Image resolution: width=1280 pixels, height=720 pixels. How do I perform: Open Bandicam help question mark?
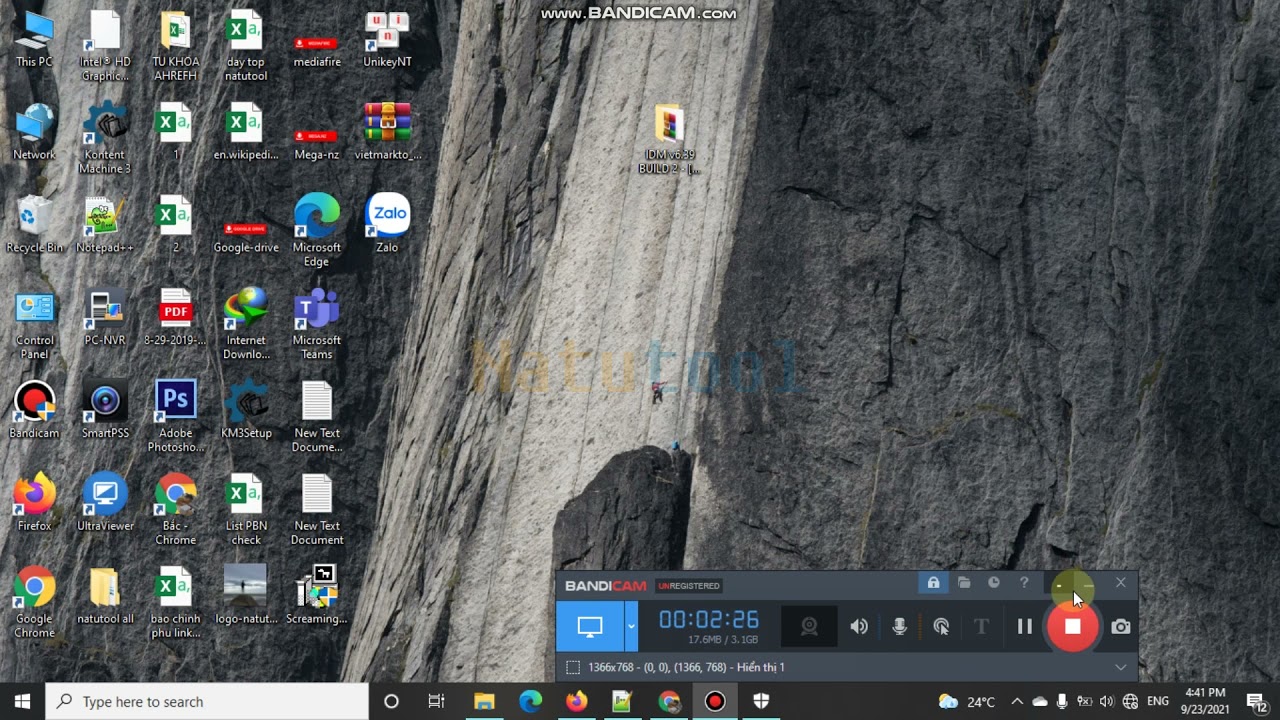pyautogui.click(x=1024, y=583)
